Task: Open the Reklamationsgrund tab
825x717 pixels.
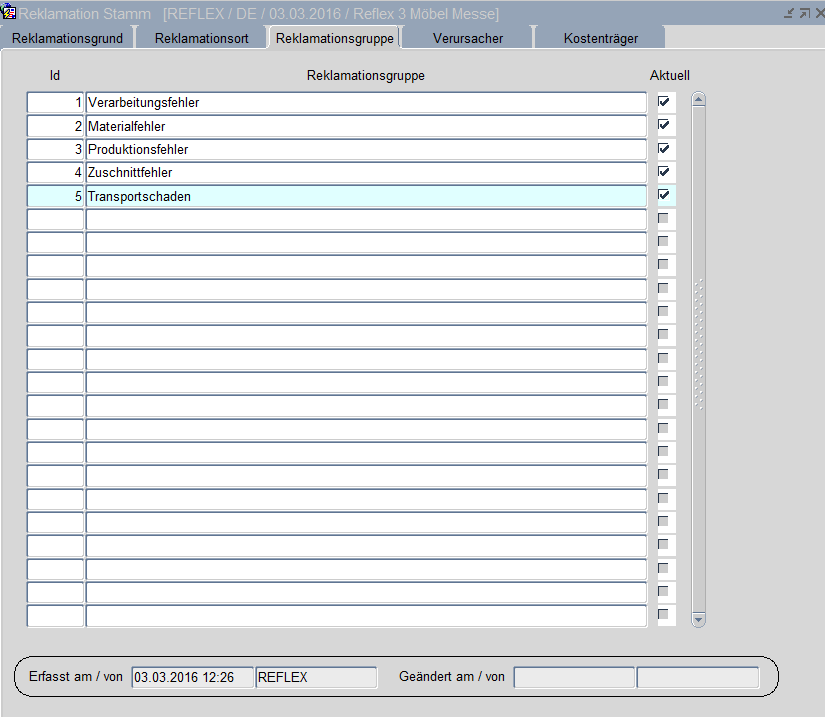Action: (x=67, y=38)
